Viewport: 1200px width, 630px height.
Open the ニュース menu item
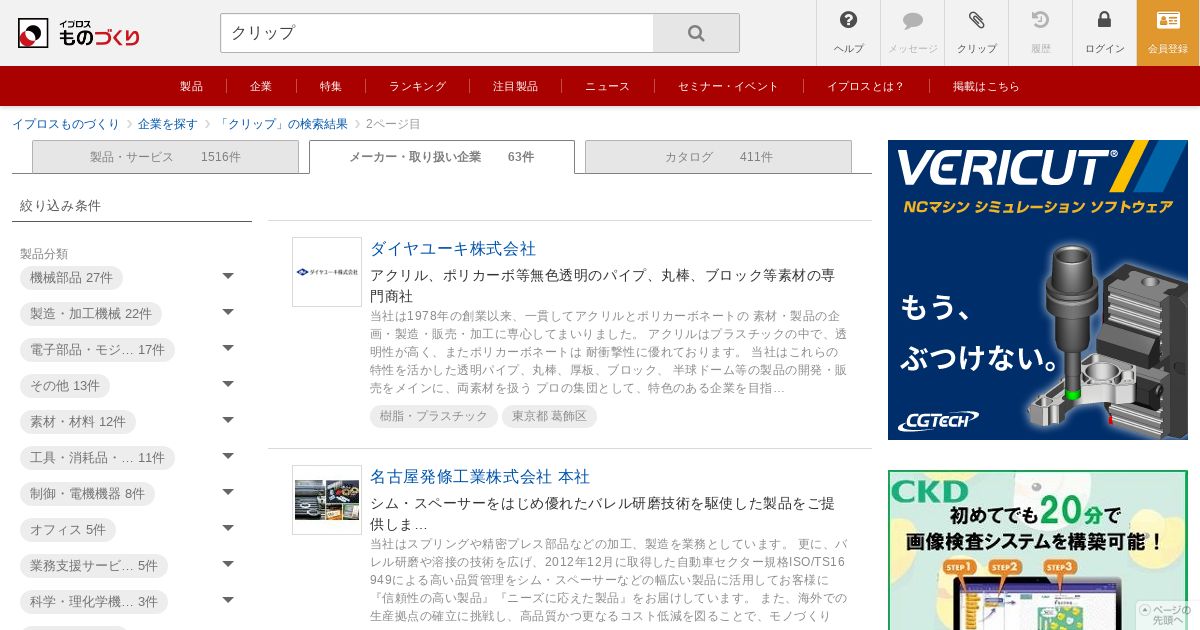point(607,86)
